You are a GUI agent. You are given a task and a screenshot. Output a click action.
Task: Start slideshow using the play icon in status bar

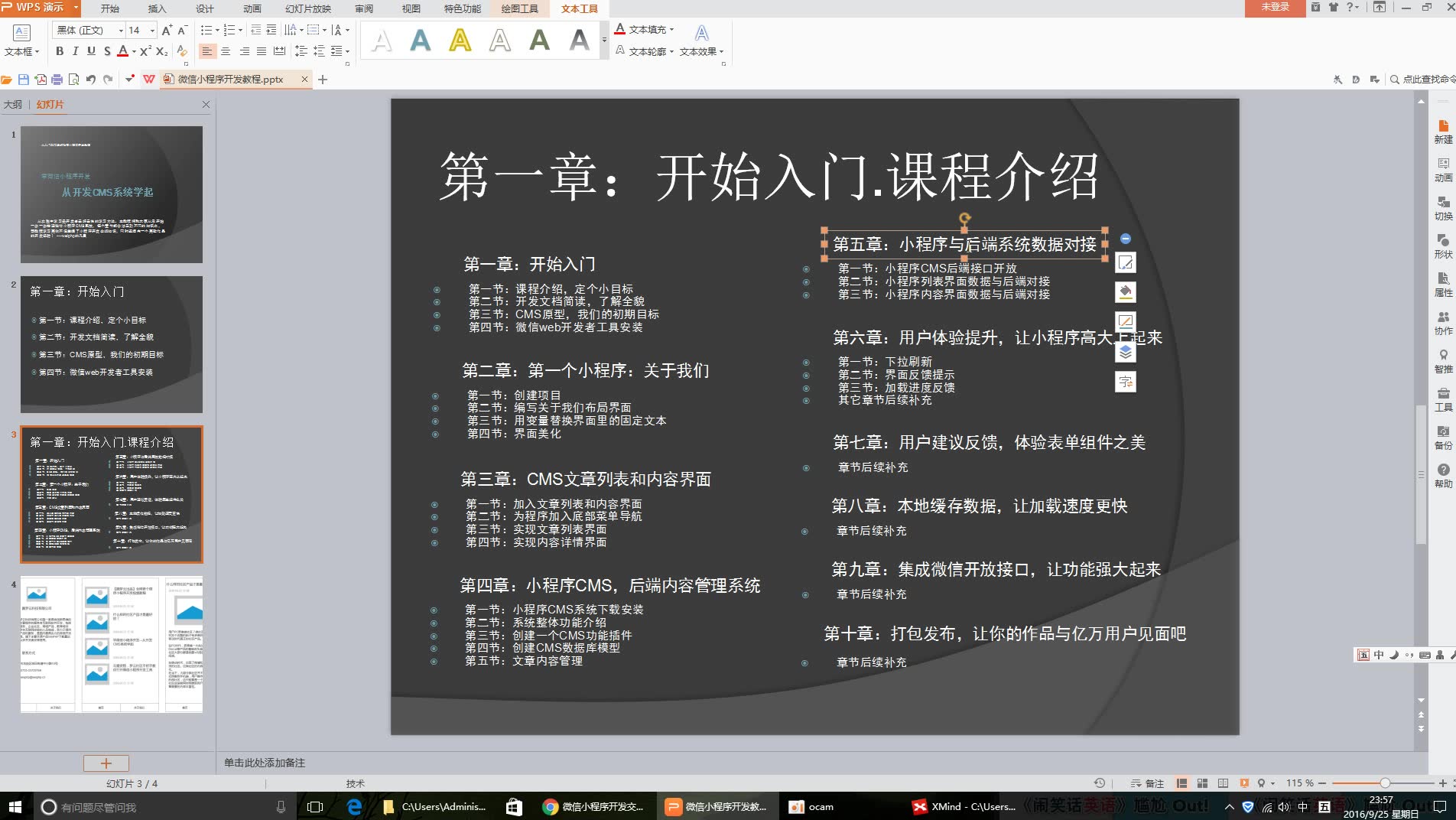tap(1243, 783)
